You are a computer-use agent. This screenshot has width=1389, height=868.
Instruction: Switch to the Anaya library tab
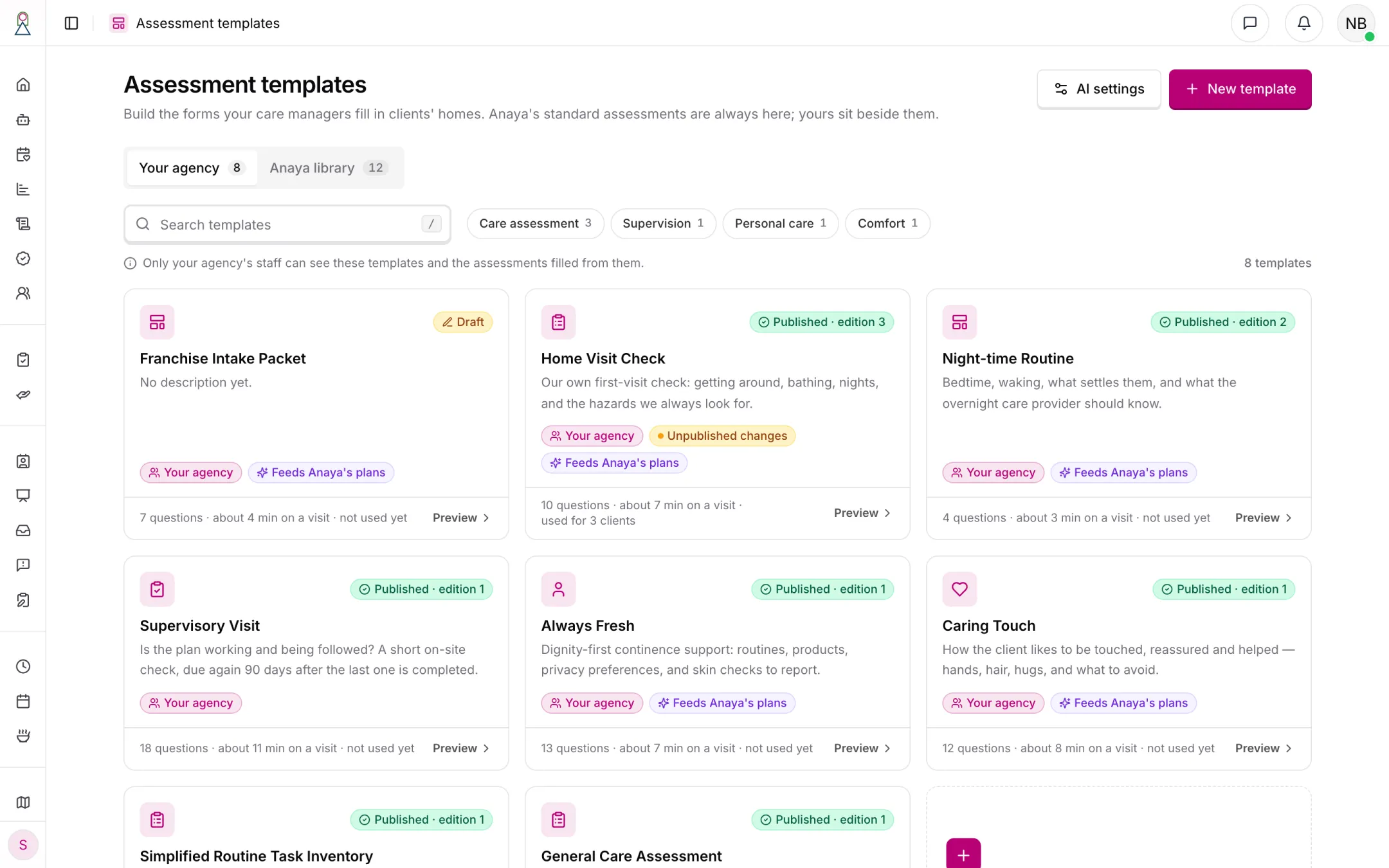329,168
